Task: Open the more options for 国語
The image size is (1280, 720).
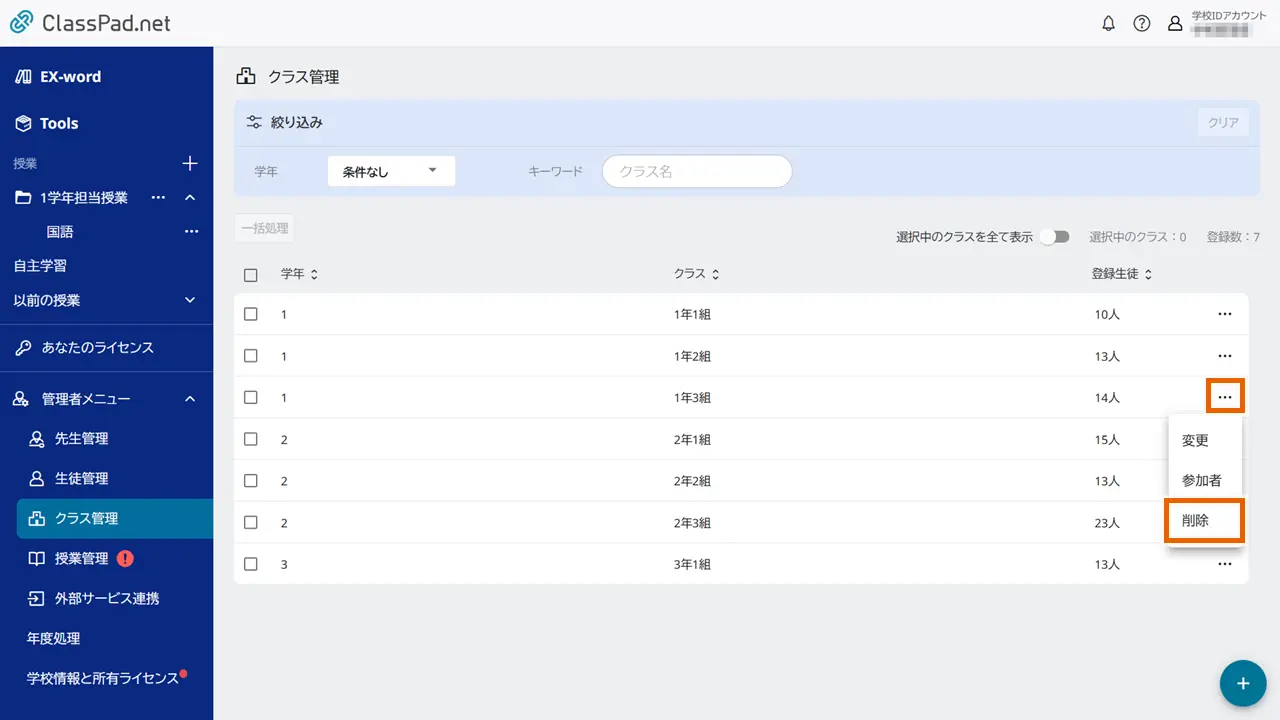Action: 191,232
